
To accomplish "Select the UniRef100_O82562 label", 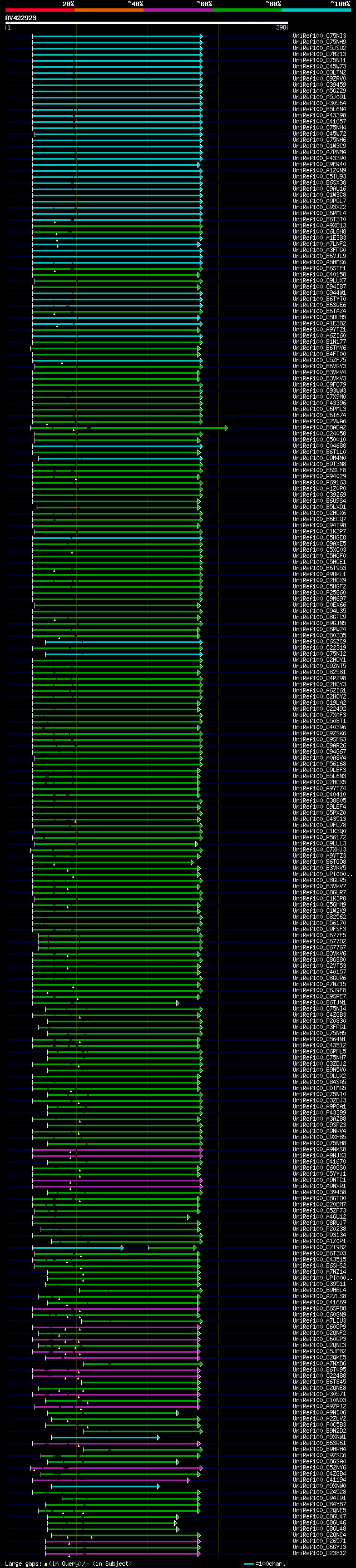I will click(x=319, y=917).
